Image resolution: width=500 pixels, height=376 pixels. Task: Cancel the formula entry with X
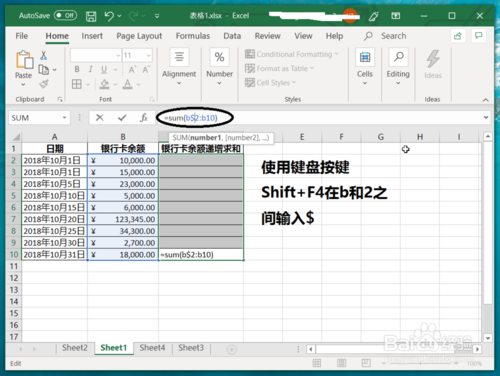99,118
